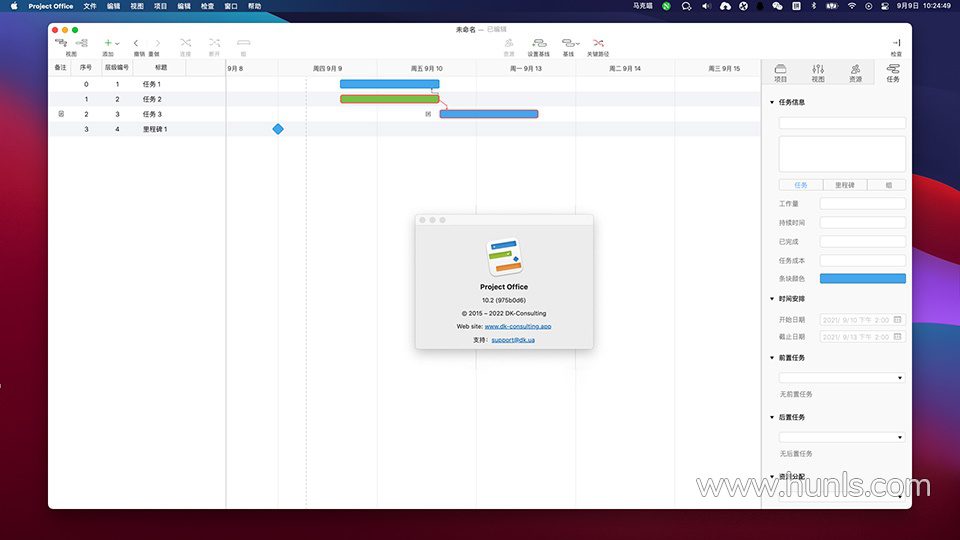This screenshot has width=960, height=540.
Task: Click the note icon in 任务 3 row
Action: pyautogui.click(x=61, y=114)
